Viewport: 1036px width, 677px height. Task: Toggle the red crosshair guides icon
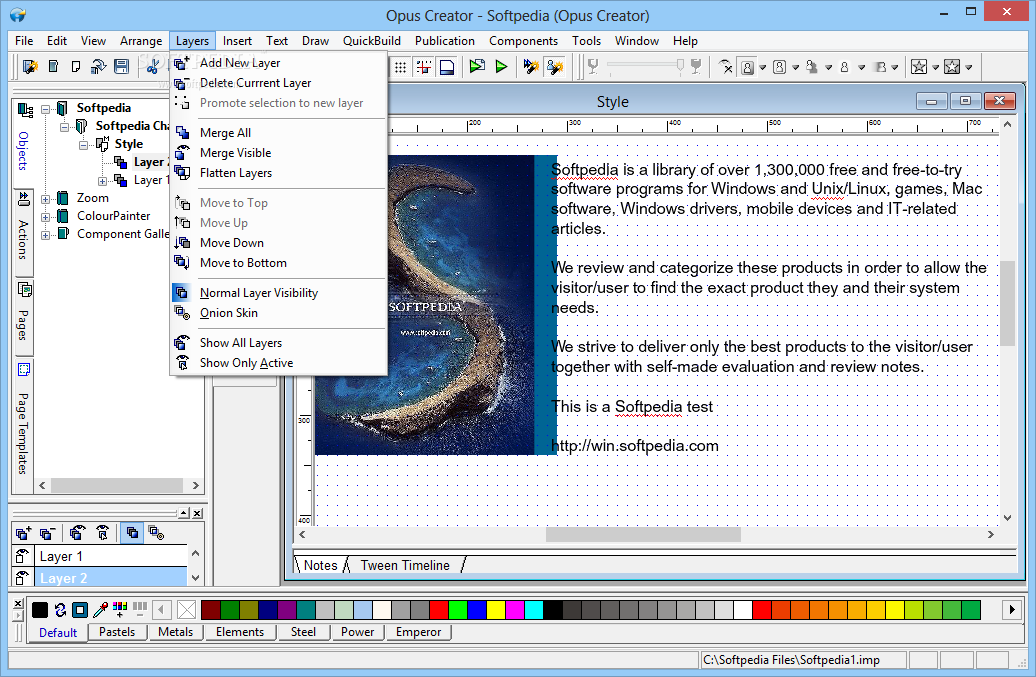[424, 67]
